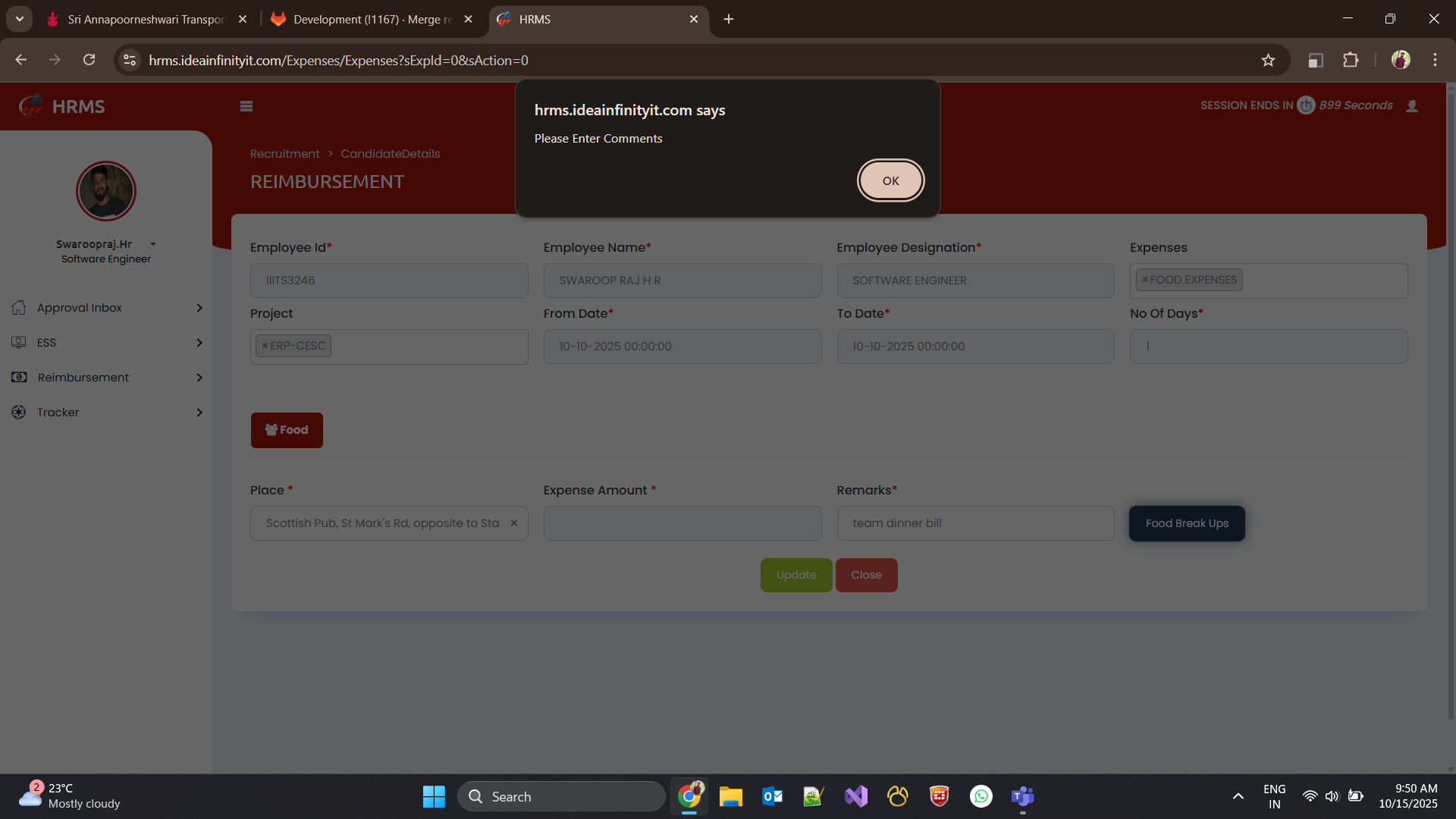Remove the FOOD EXPENSES tag
Viewport: 1456px width, 819px height.
click(1145, 280)
